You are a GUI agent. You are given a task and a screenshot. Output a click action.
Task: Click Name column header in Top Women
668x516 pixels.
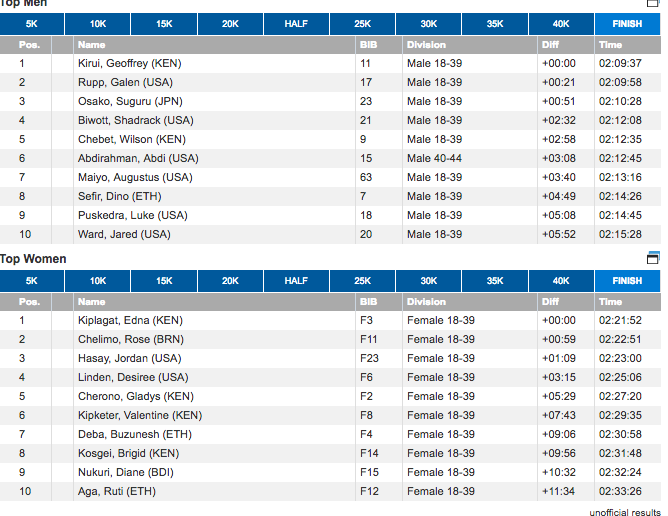point(92,302)
